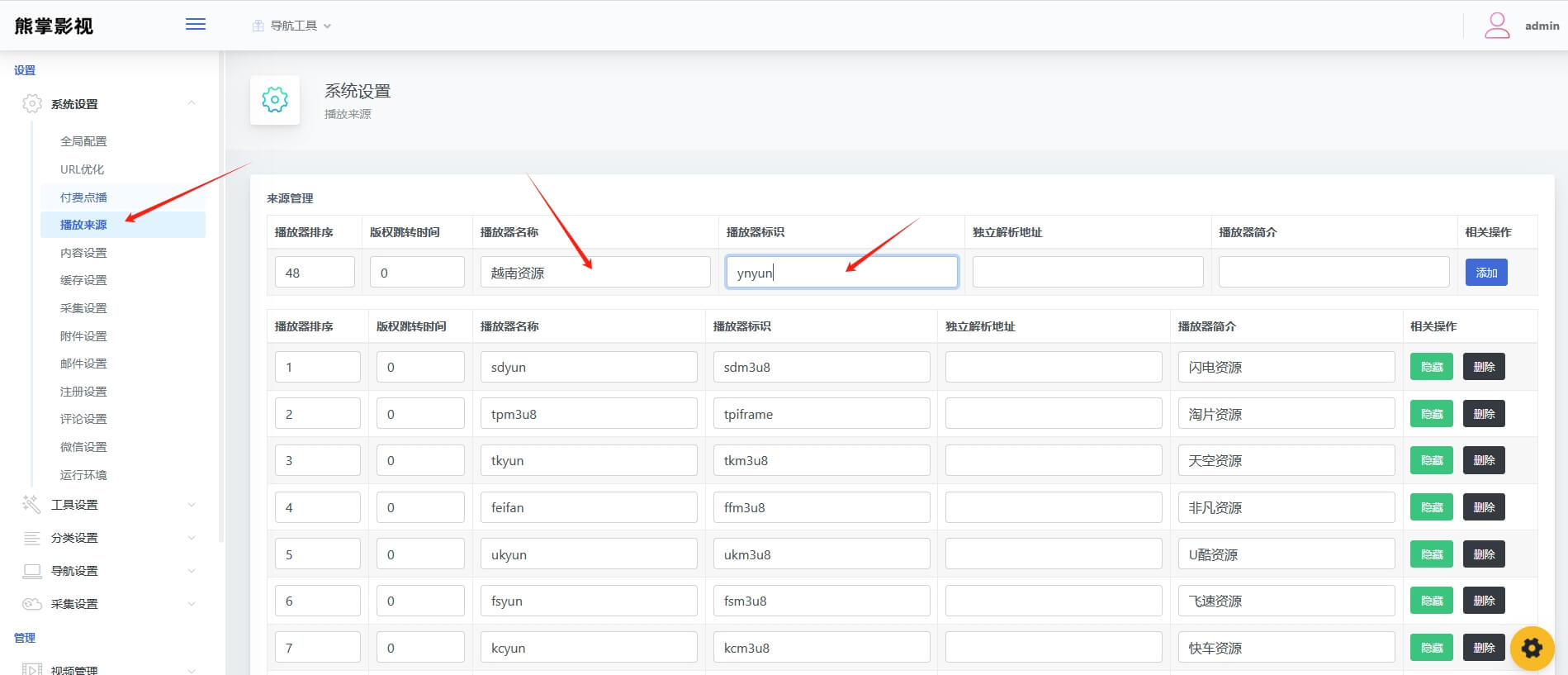Viewport: 1568px width, 675px height.
Task: Toggle 隐藏 for the feifan row
Action: 1431,507
